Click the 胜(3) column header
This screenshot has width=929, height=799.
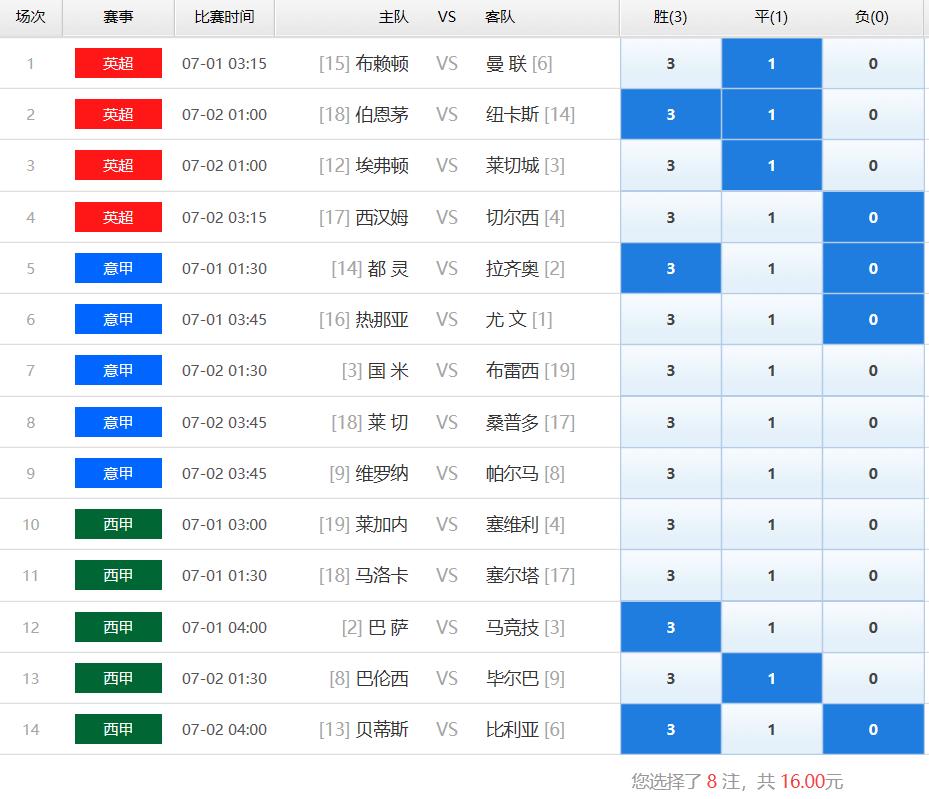point(670,17)
